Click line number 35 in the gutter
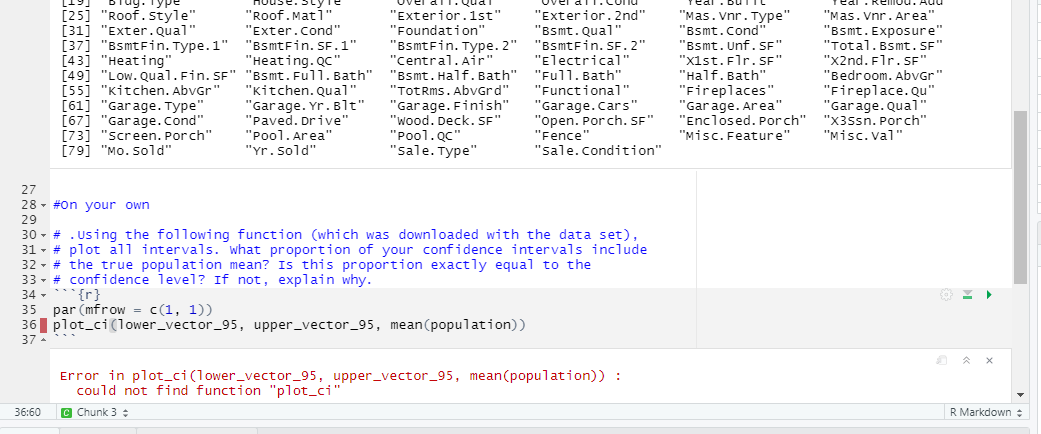 pyautogui.click(x=28, y=310)
